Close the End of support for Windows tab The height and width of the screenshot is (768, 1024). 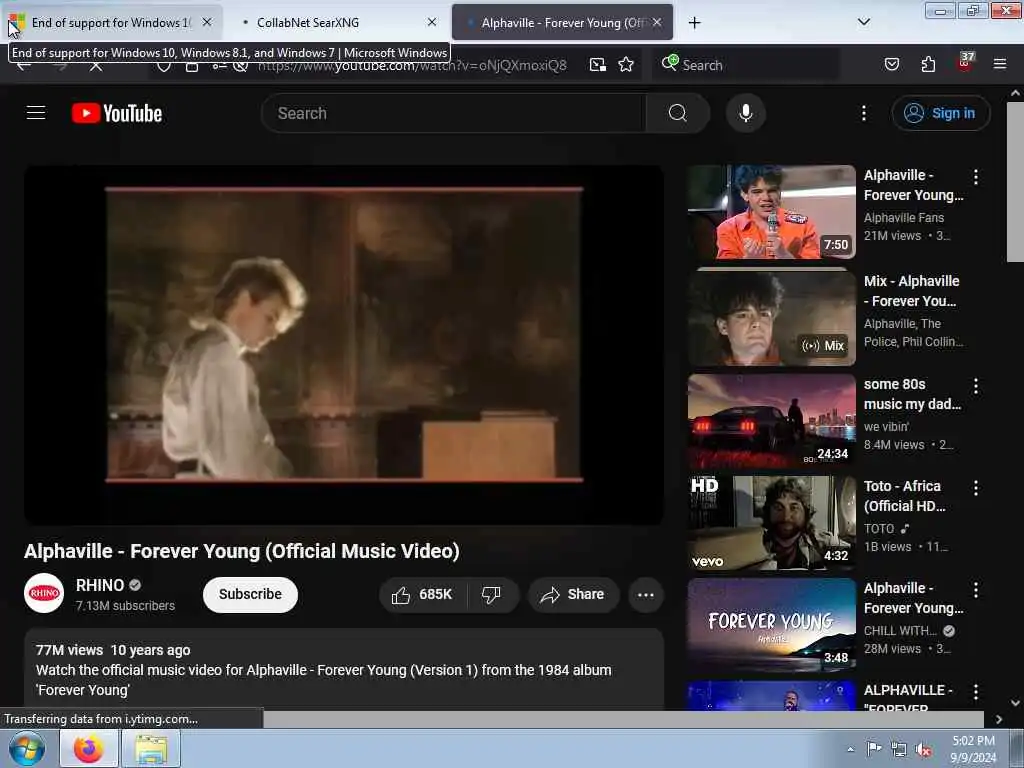click(206, 22)
